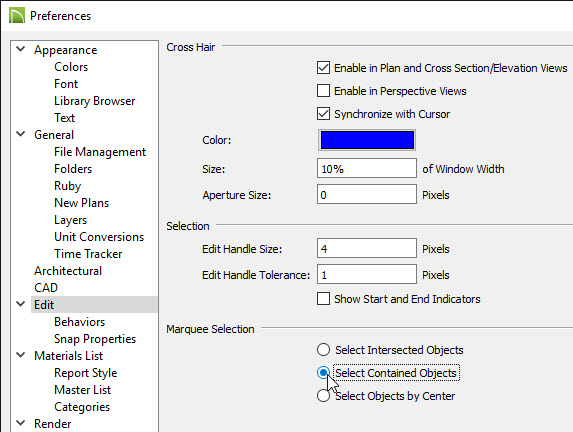Click the cross hair Size field
The width and height of the screenshot is (573, 432).
click(x=367, y=168)
